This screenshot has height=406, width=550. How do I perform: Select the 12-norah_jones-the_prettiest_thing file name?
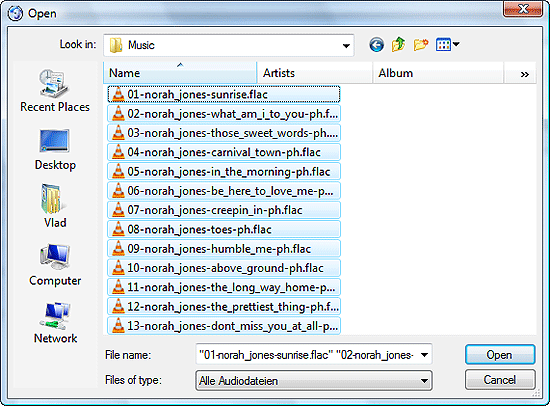[x=233, y=307]
